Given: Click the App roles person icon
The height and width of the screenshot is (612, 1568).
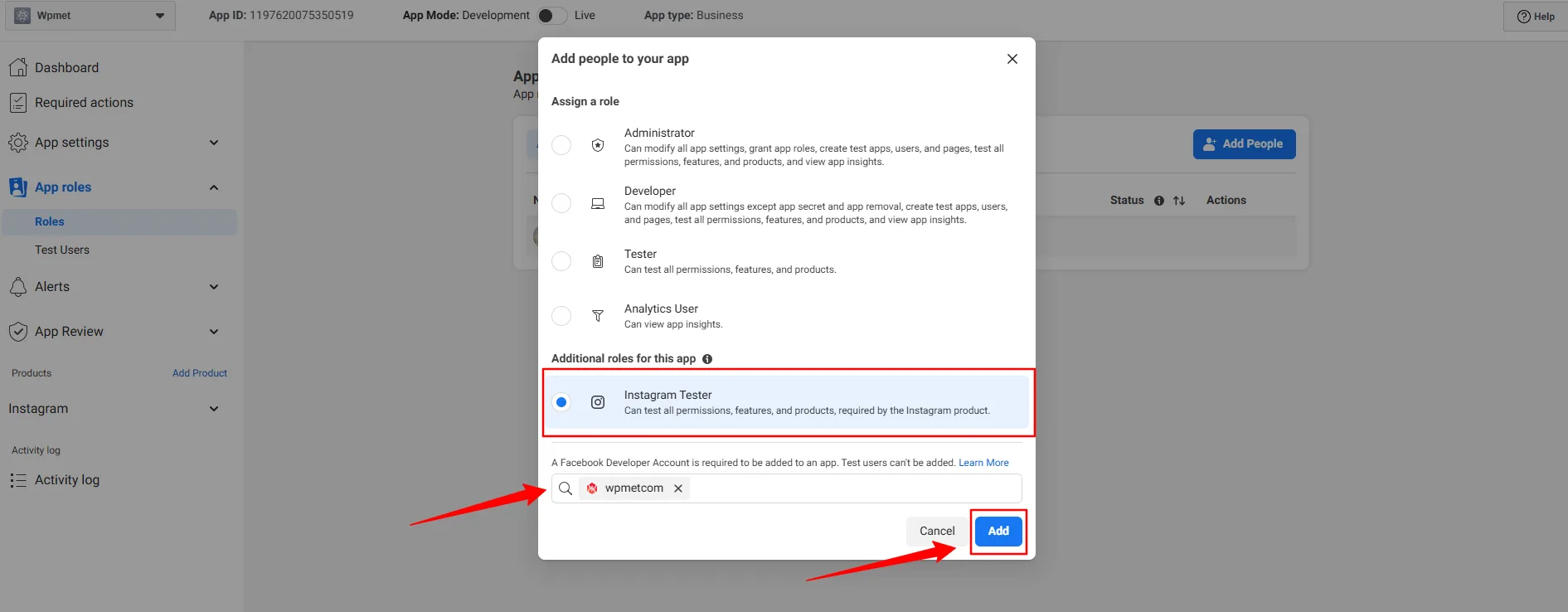Looking at the screenshot, I should click(x=18, y=187).
